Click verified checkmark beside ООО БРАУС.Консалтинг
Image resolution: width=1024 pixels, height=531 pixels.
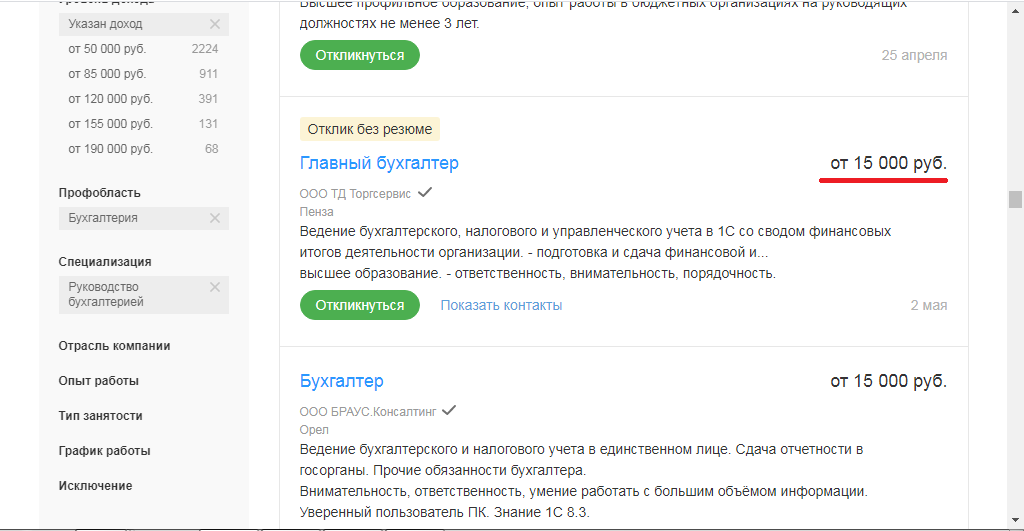[449, 410]
